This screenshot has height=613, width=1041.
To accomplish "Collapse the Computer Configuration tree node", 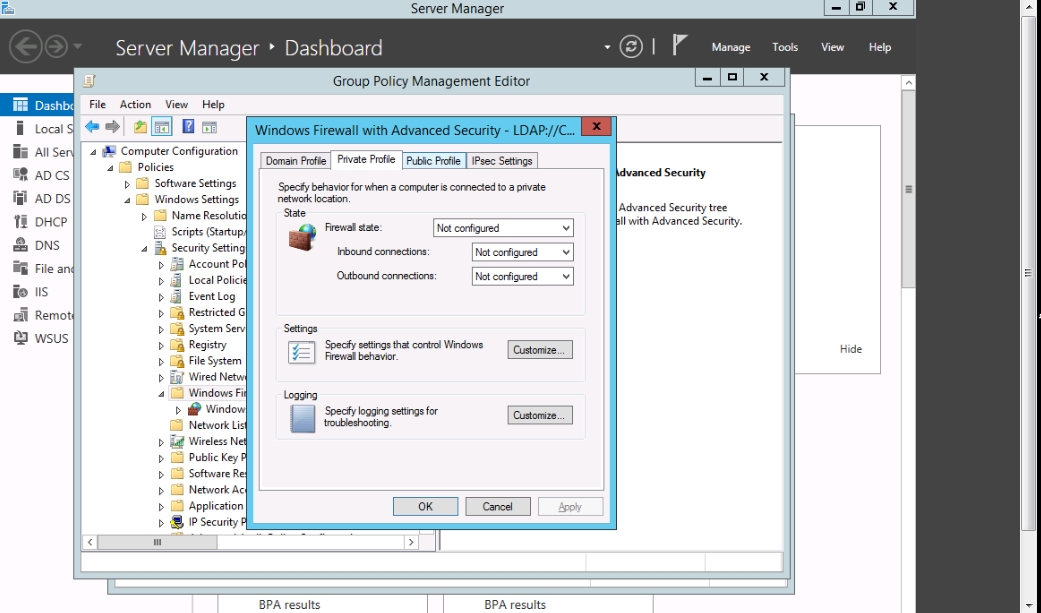I will click(94, 152).
